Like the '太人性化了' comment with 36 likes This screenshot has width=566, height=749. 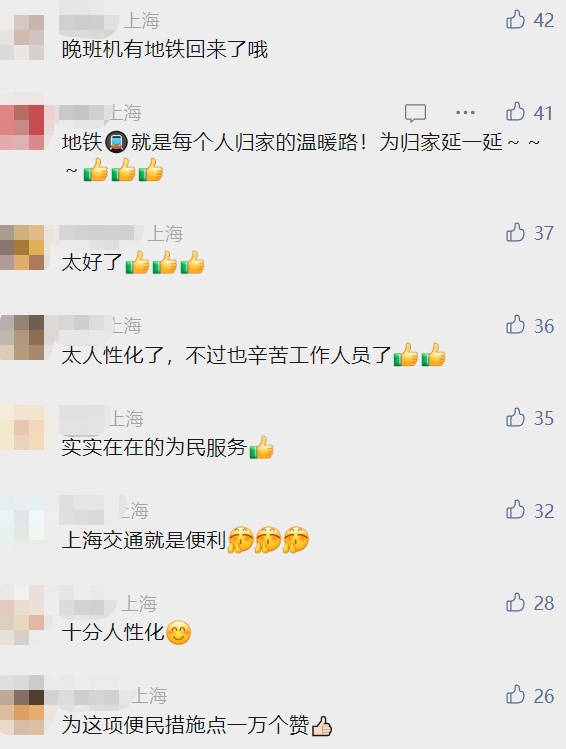pos(515,325)
